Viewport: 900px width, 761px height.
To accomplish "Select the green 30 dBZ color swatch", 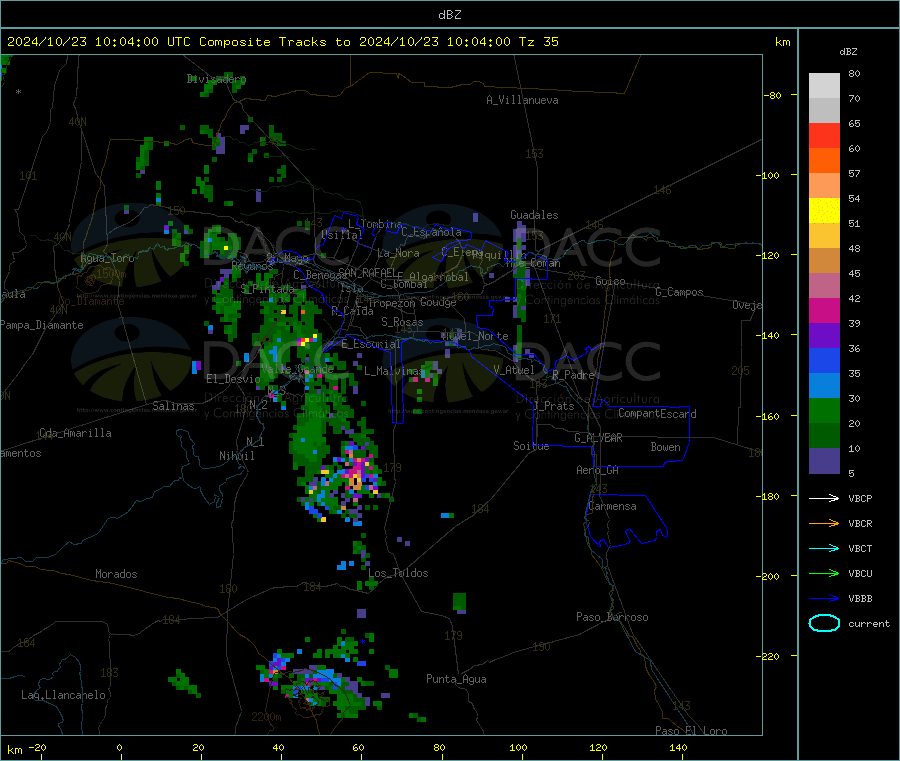I will [824, 410].
